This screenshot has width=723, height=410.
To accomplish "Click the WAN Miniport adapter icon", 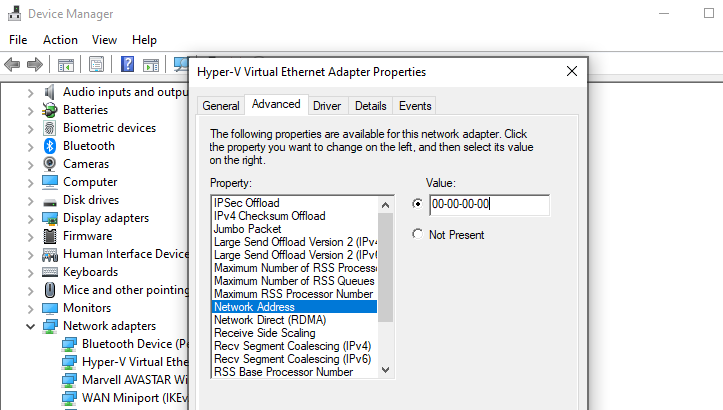I will (69, 398).
